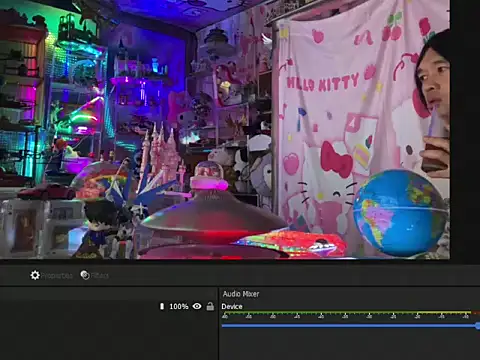Screen dimensions: 480x360
Task: Toggle the source lock padlock
Action: [x=210, y=306]
